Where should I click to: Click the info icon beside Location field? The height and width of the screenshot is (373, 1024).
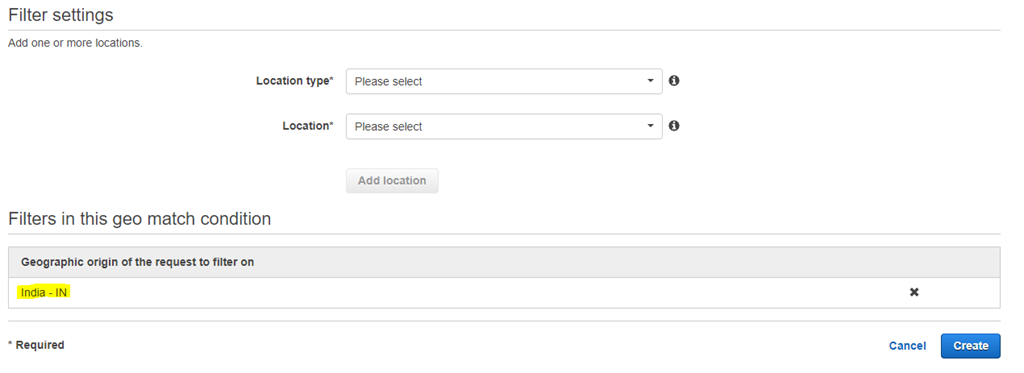pyautogui.click(x=674, y=126)
